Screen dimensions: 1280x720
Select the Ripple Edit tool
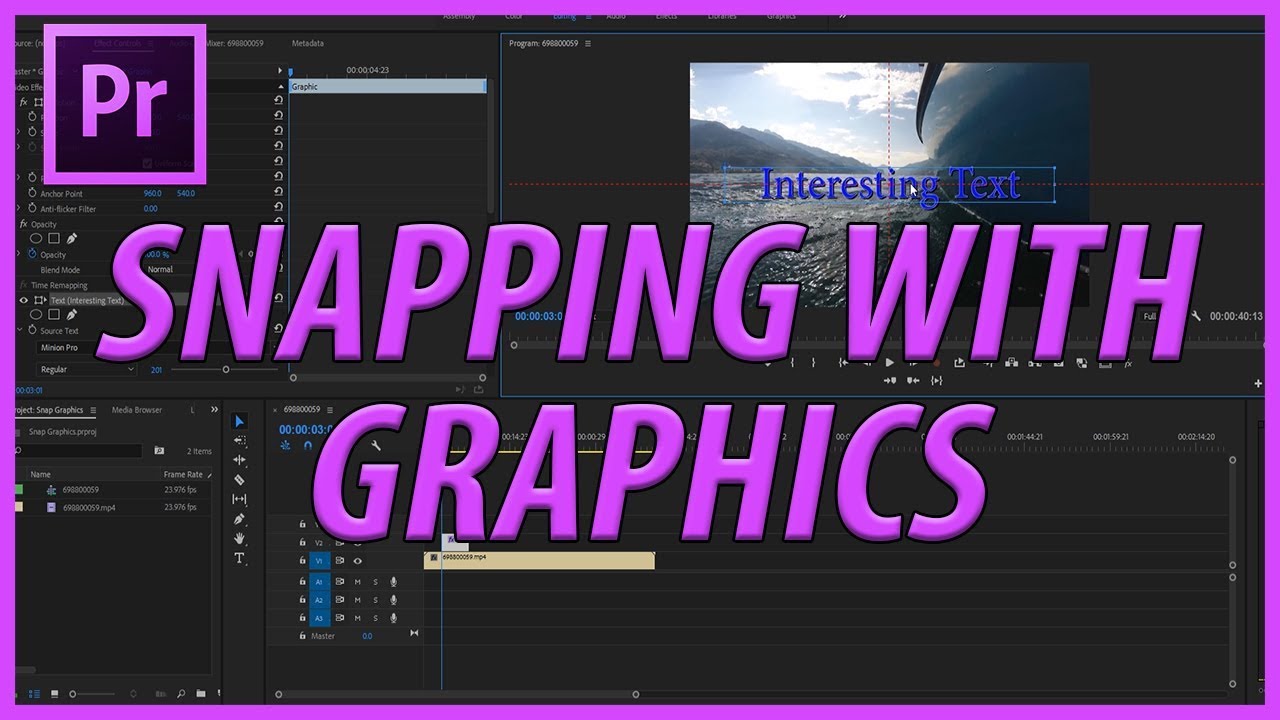[238, 457]
